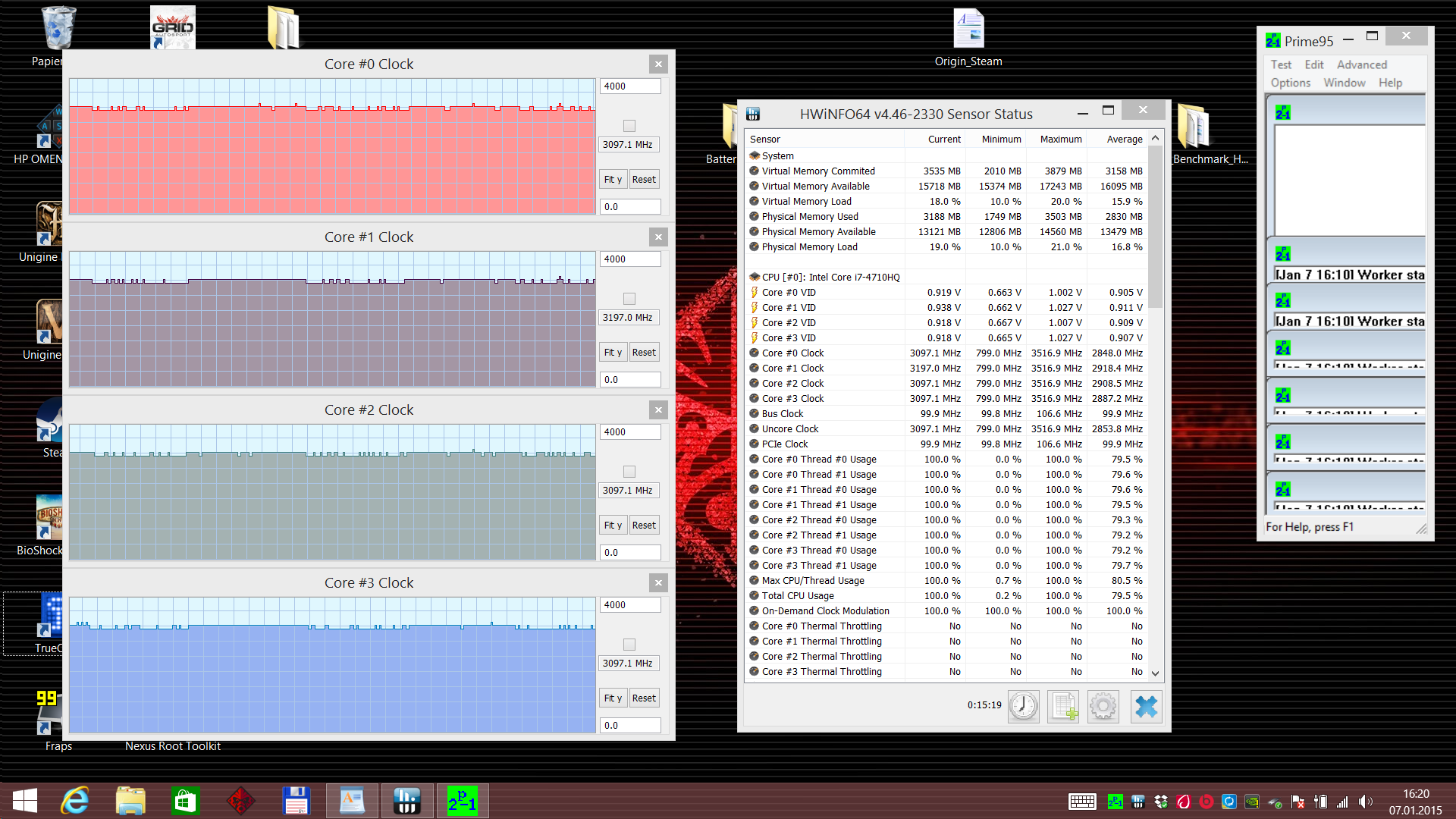Viewport: 1456px width, 819px height.
Task: Open Prime95 Advanced menu
Action: [x=1361, y=65]
